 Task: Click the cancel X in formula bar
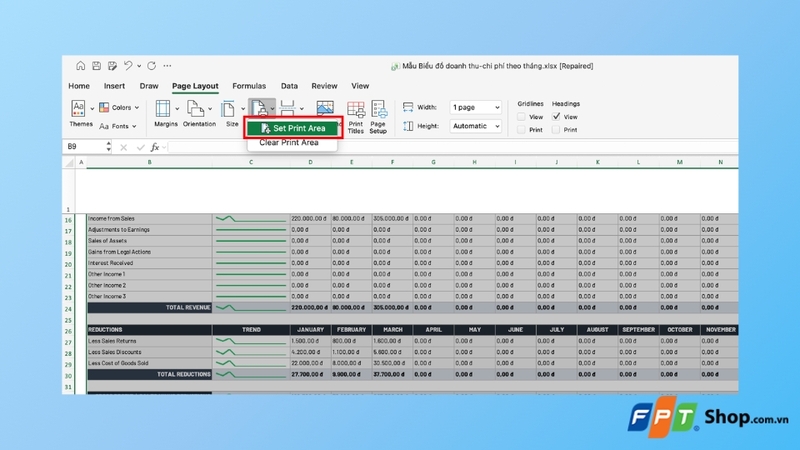(x=123, y=147)
